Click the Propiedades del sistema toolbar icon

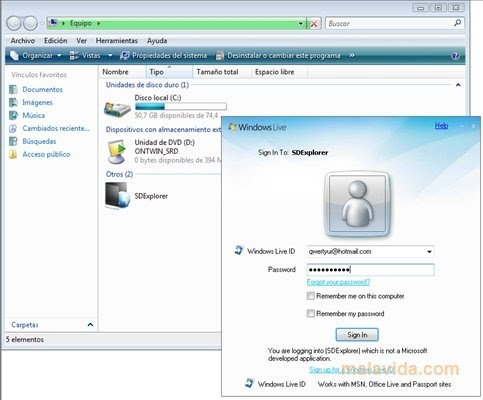[x=125, y=56]
